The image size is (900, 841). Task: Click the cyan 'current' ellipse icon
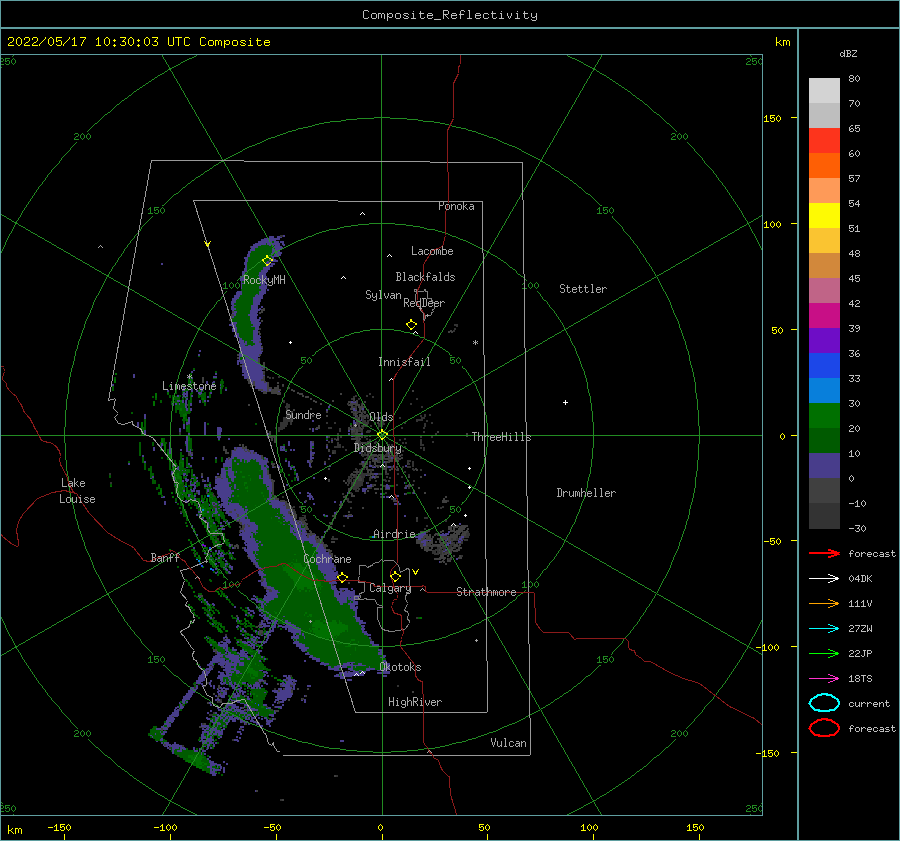tap(824, 703)
